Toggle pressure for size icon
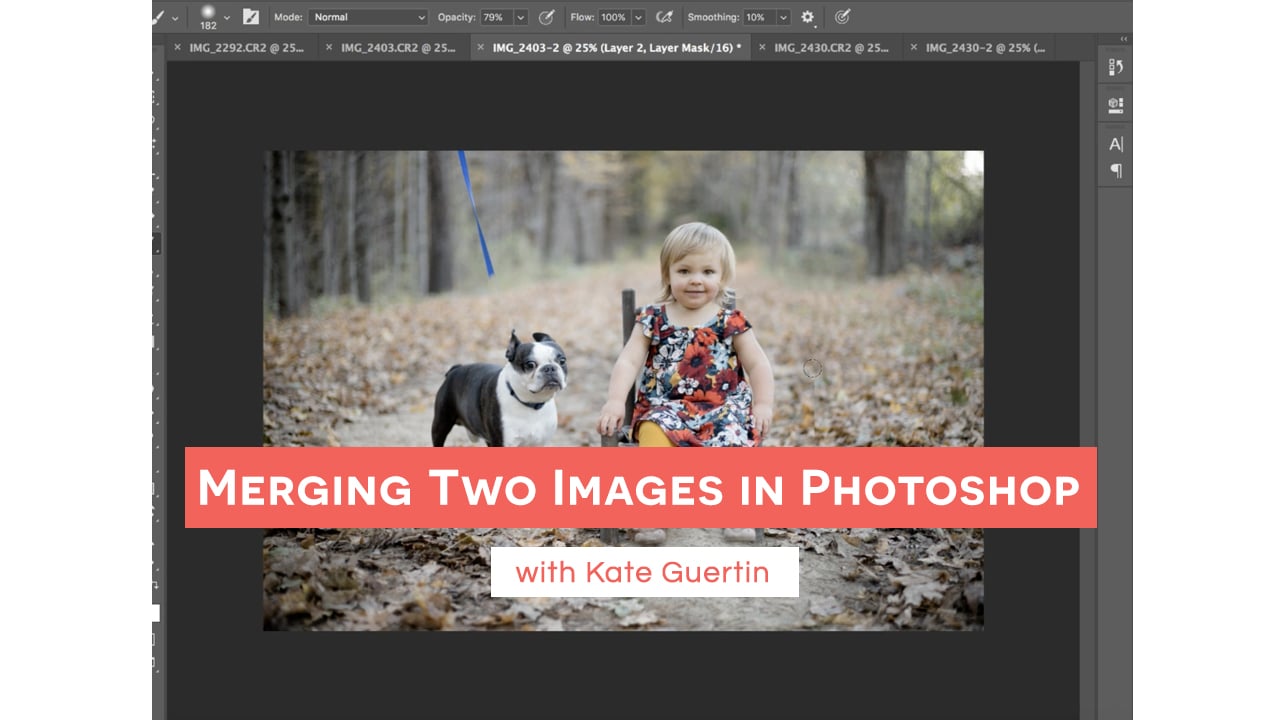The height and width of the screenshot is (720, 1280). click(842, 17)
